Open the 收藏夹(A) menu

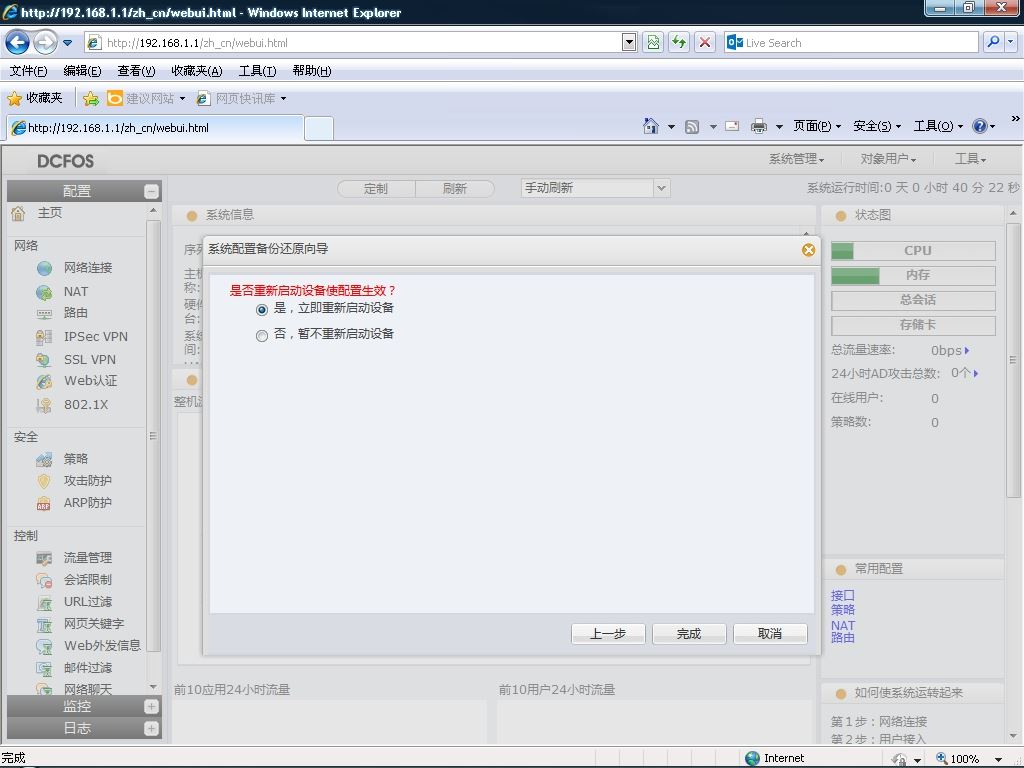coord(197,71)
